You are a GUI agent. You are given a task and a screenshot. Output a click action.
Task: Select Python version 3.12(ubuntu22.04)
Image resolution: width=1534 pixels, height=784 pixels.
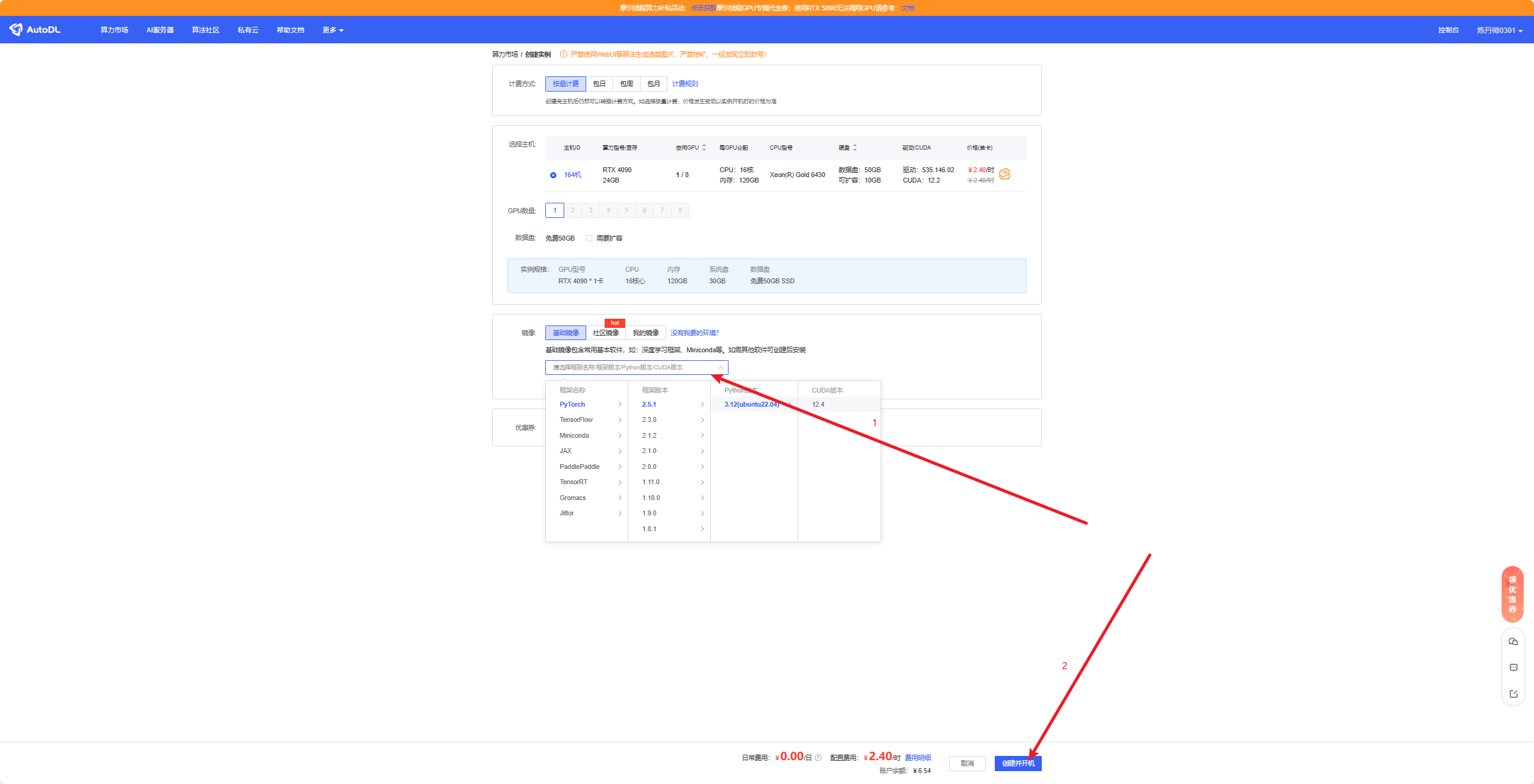754,404
